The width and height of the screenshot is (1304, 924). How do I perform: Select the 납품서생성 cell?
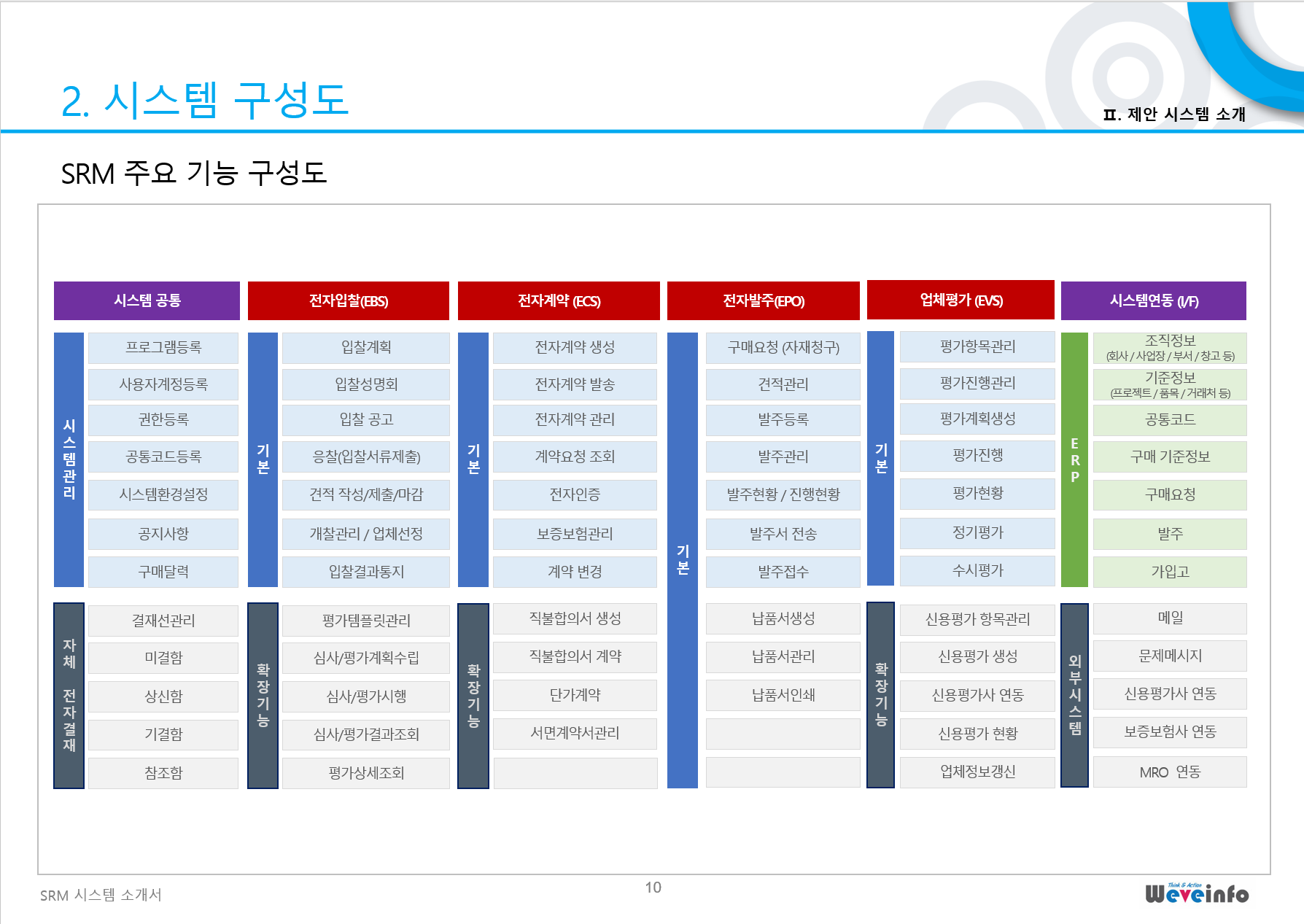point(783,618)
